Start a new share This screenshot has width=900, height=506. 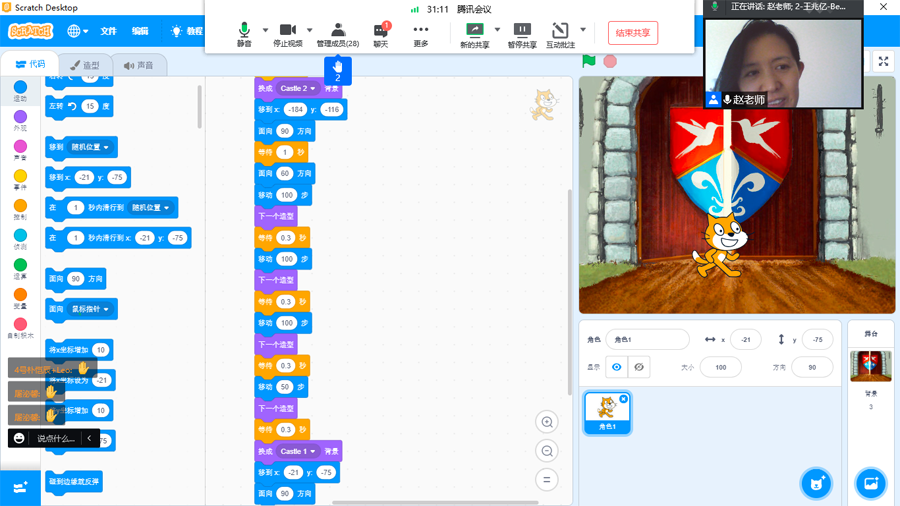(x=475, y=34)
